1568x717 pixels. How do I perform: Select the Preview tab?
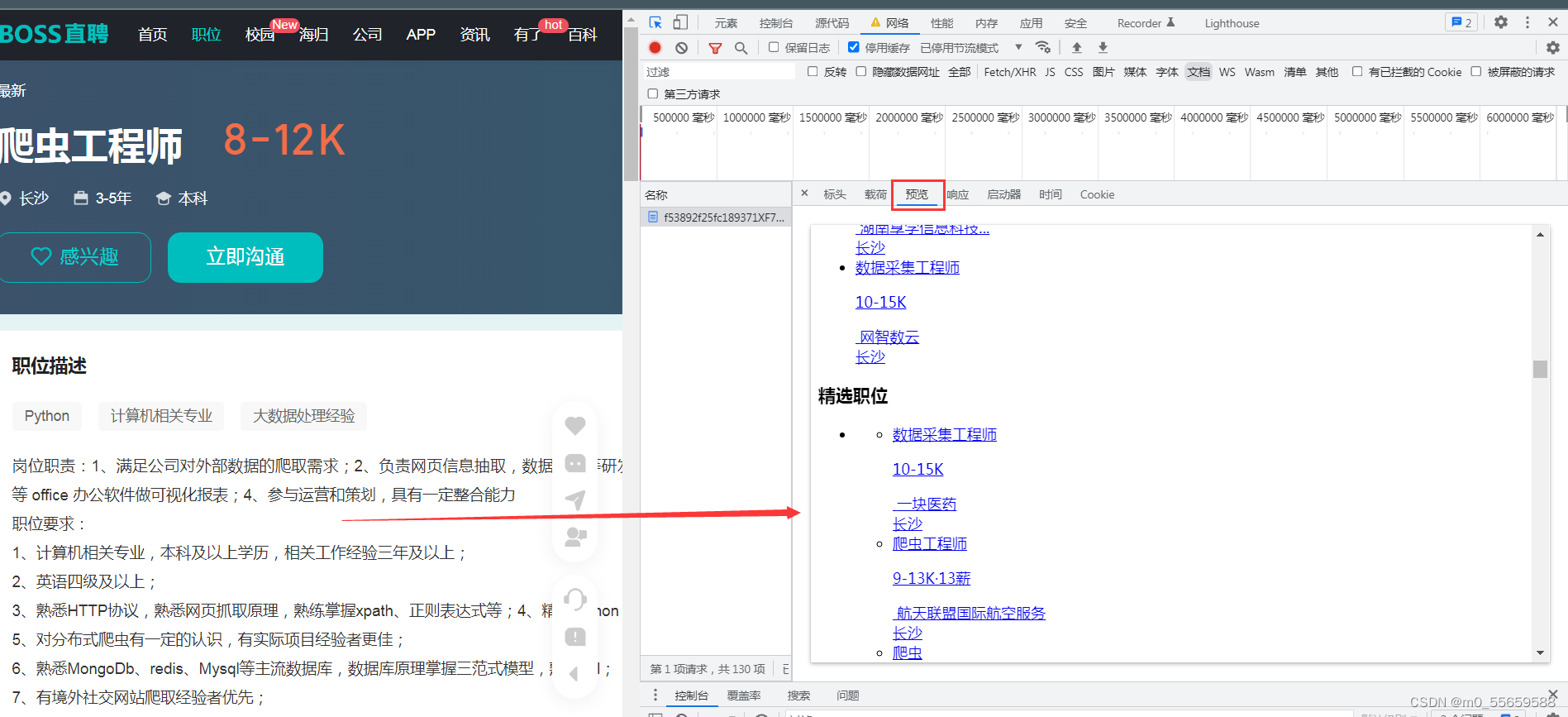pos(917,194)
